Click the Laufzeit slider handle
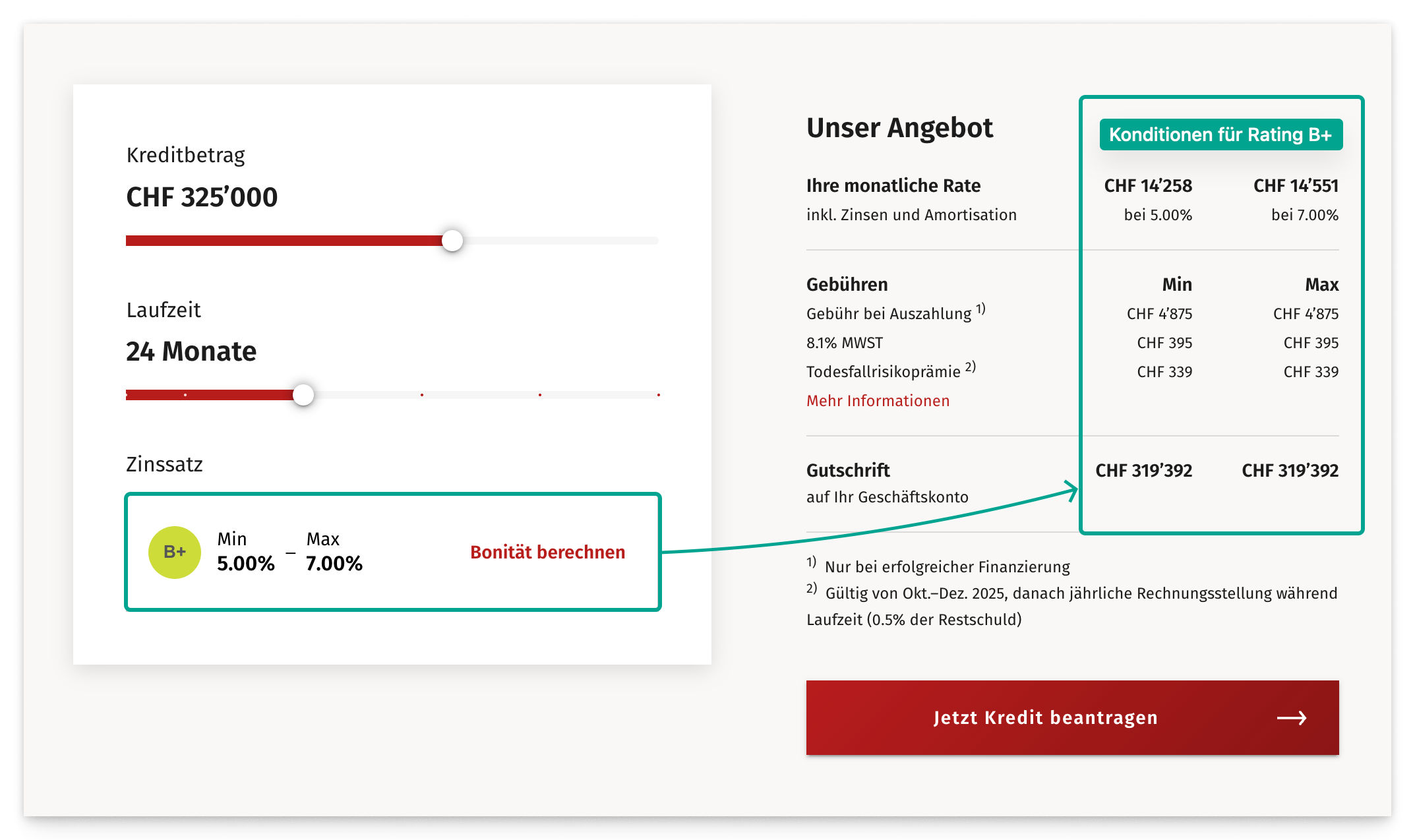This screenshot has width=1415, height=840. [303, 395]
